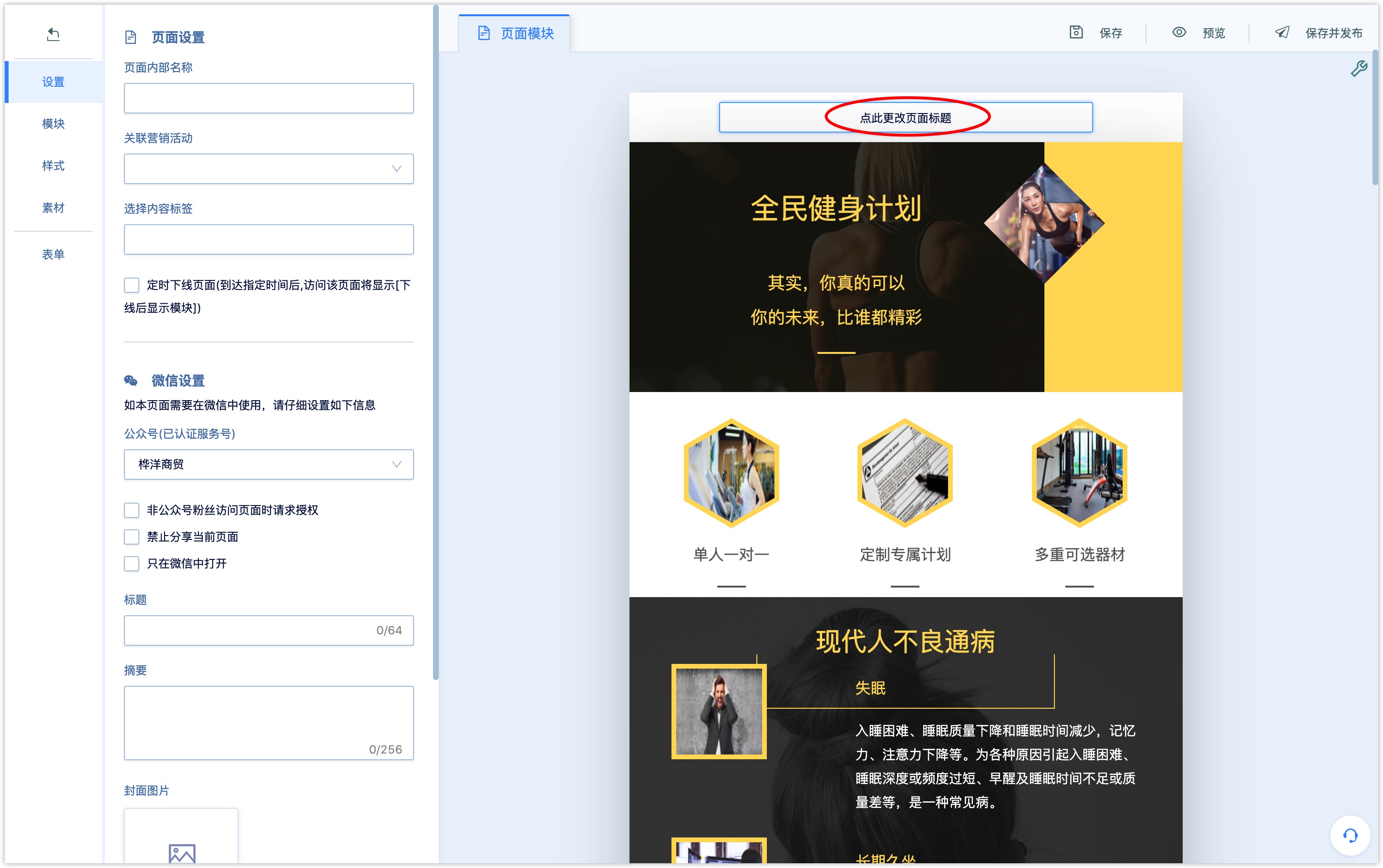Click 点此更改页面标题 to edit title
1383x868 pixels.
(x=906, y=118)
